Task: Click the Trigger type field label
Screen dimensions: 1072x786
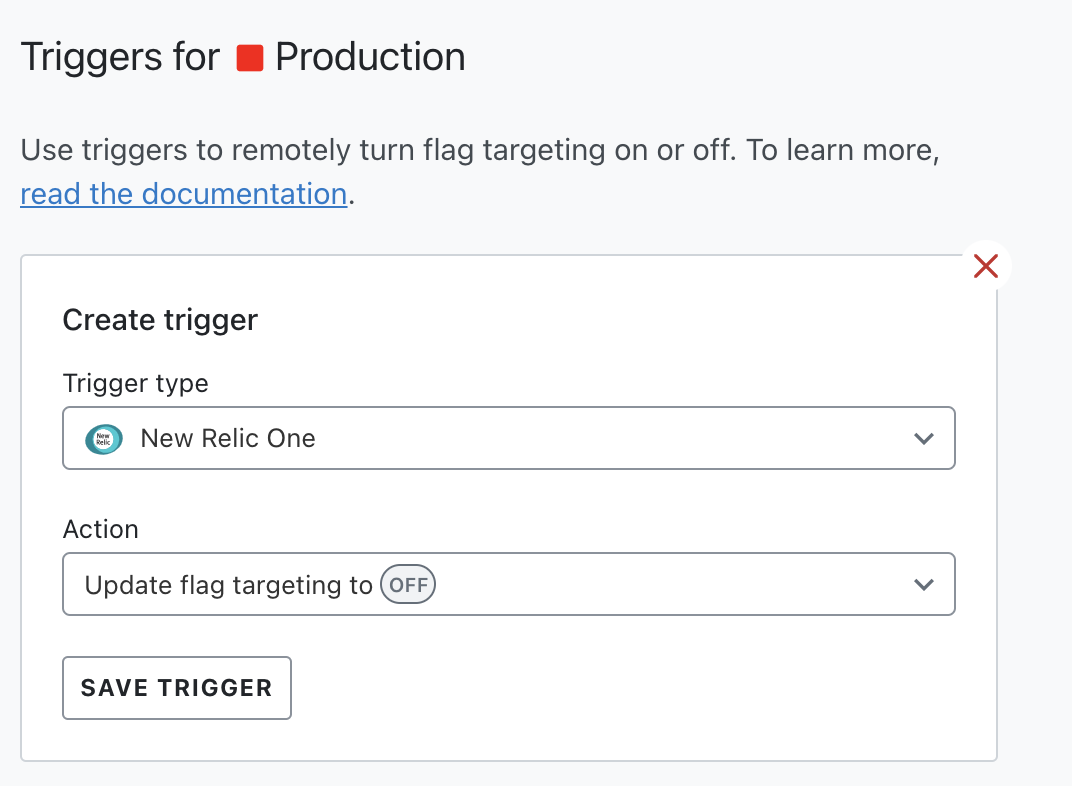Action: coord(135,383)
